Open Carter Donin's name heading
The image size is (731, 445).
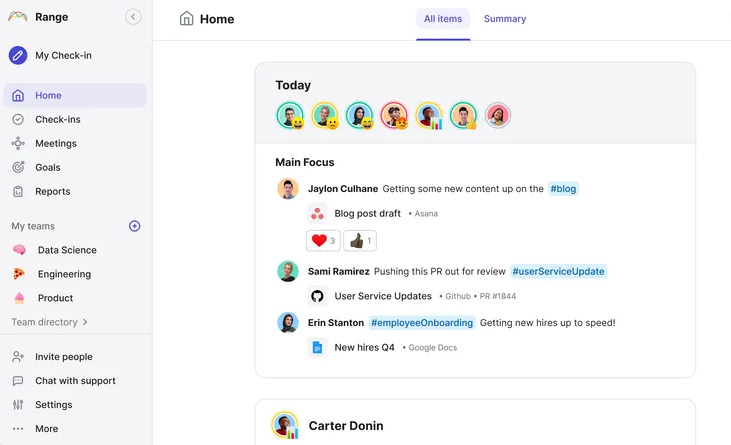tap(346, 426)
